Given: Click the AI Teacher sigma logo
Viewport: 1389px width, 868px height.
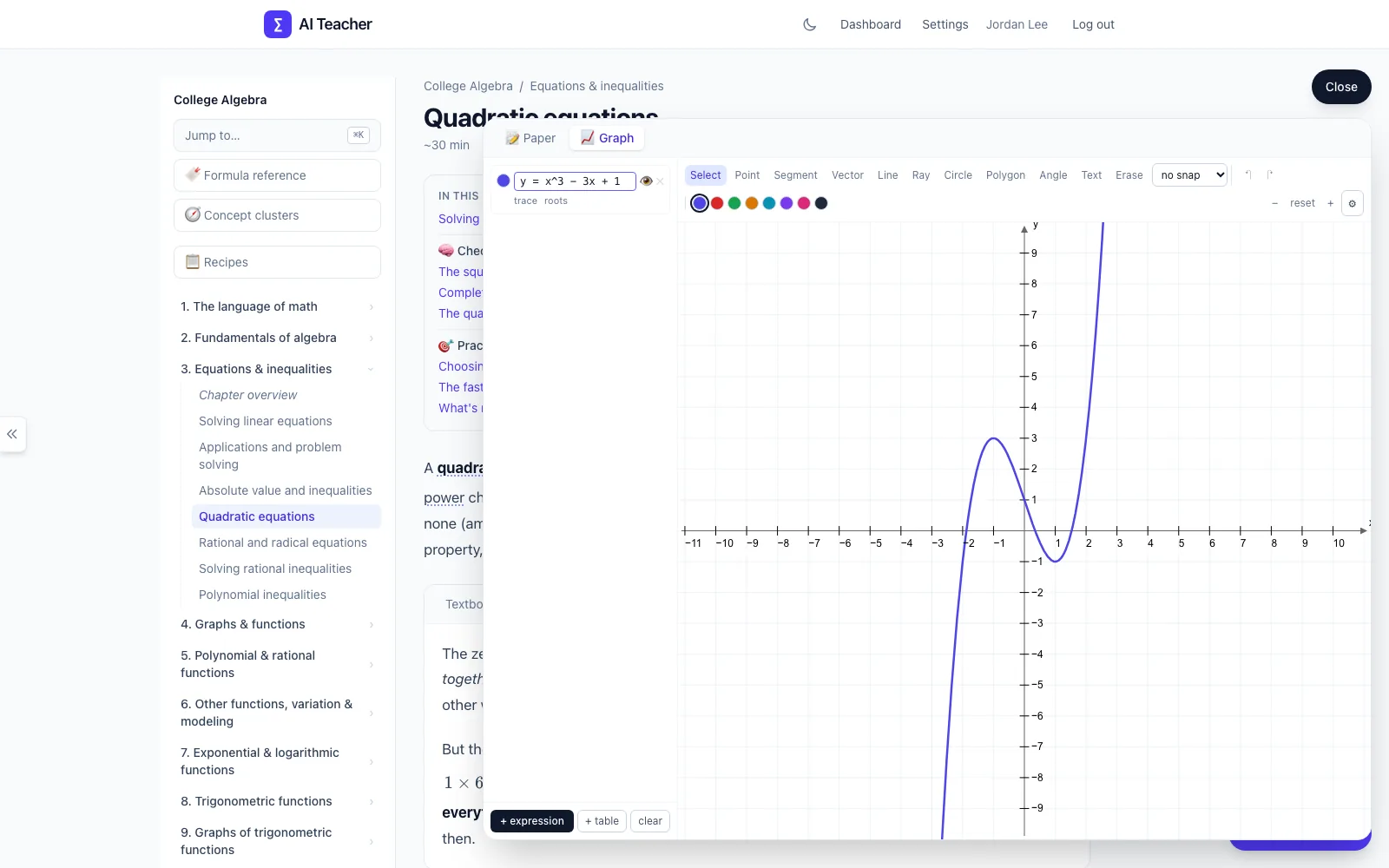Looking at the screenshot, I should click(278, 24).
